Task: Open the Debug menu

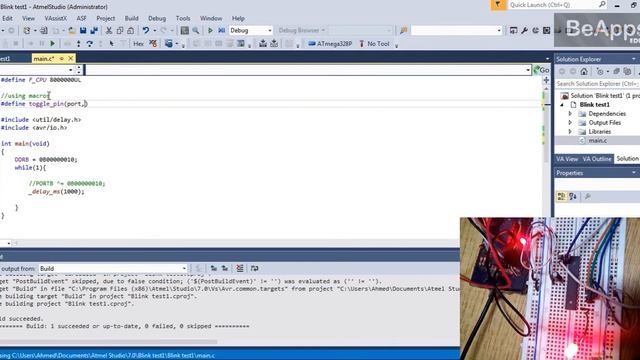Action: (157, 18)
